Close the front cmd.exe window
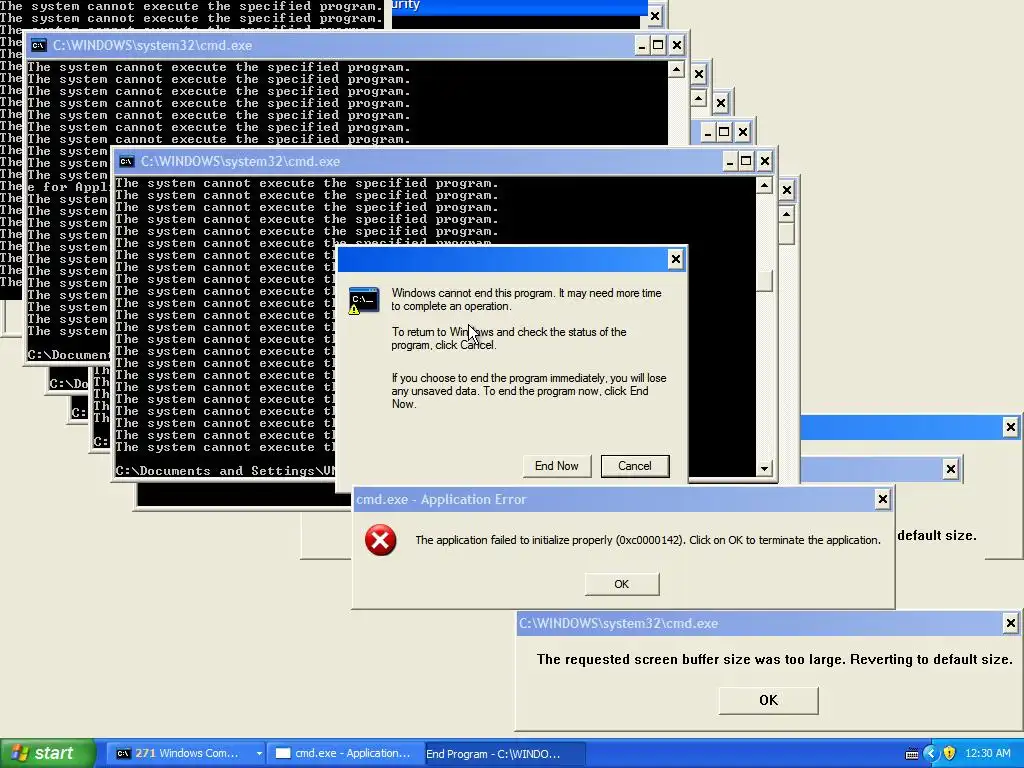Screen dimensions: 1024x768 764,161
